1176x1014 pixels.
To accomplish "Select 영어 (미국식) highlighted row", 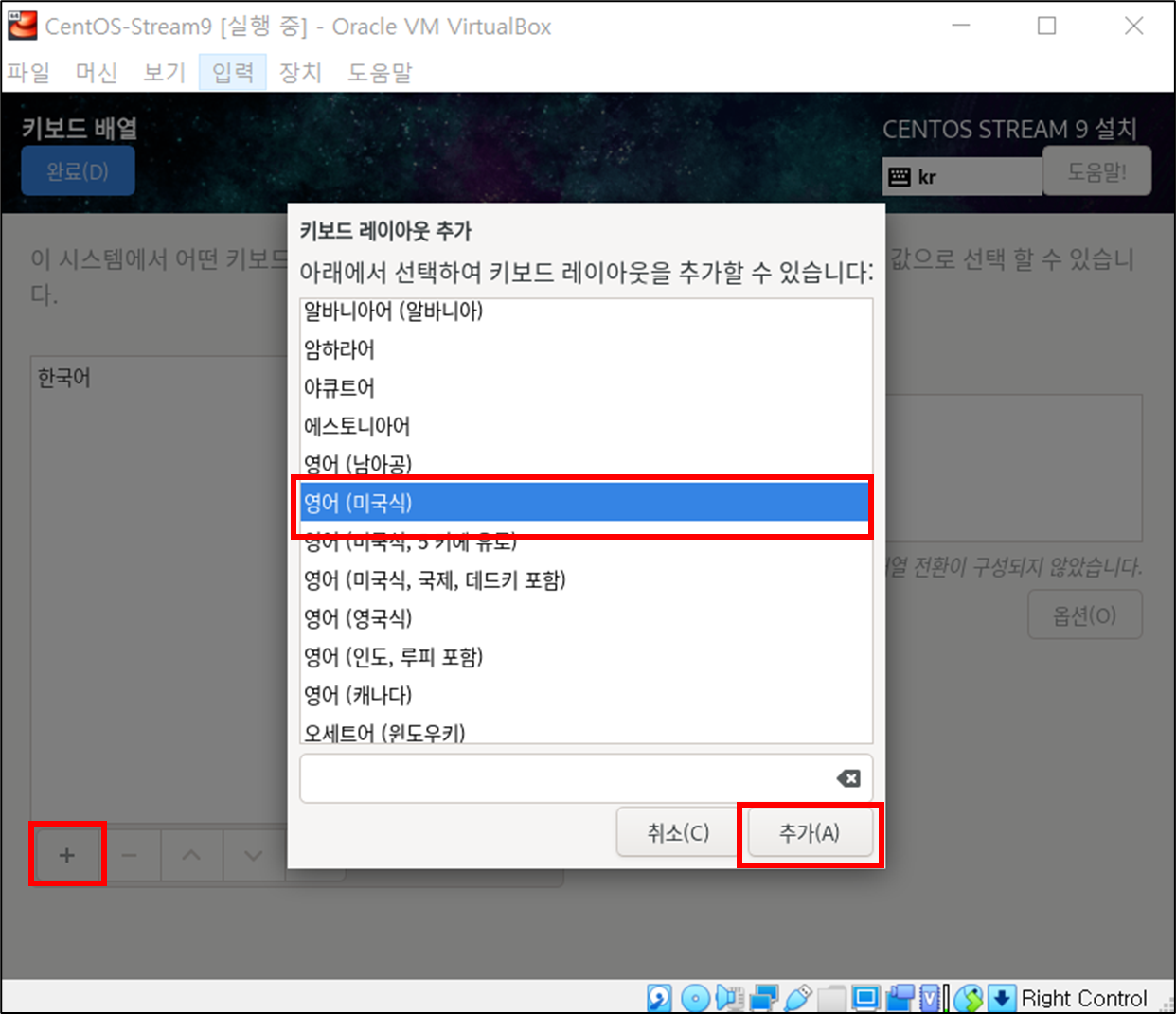I will pos(586,503).
